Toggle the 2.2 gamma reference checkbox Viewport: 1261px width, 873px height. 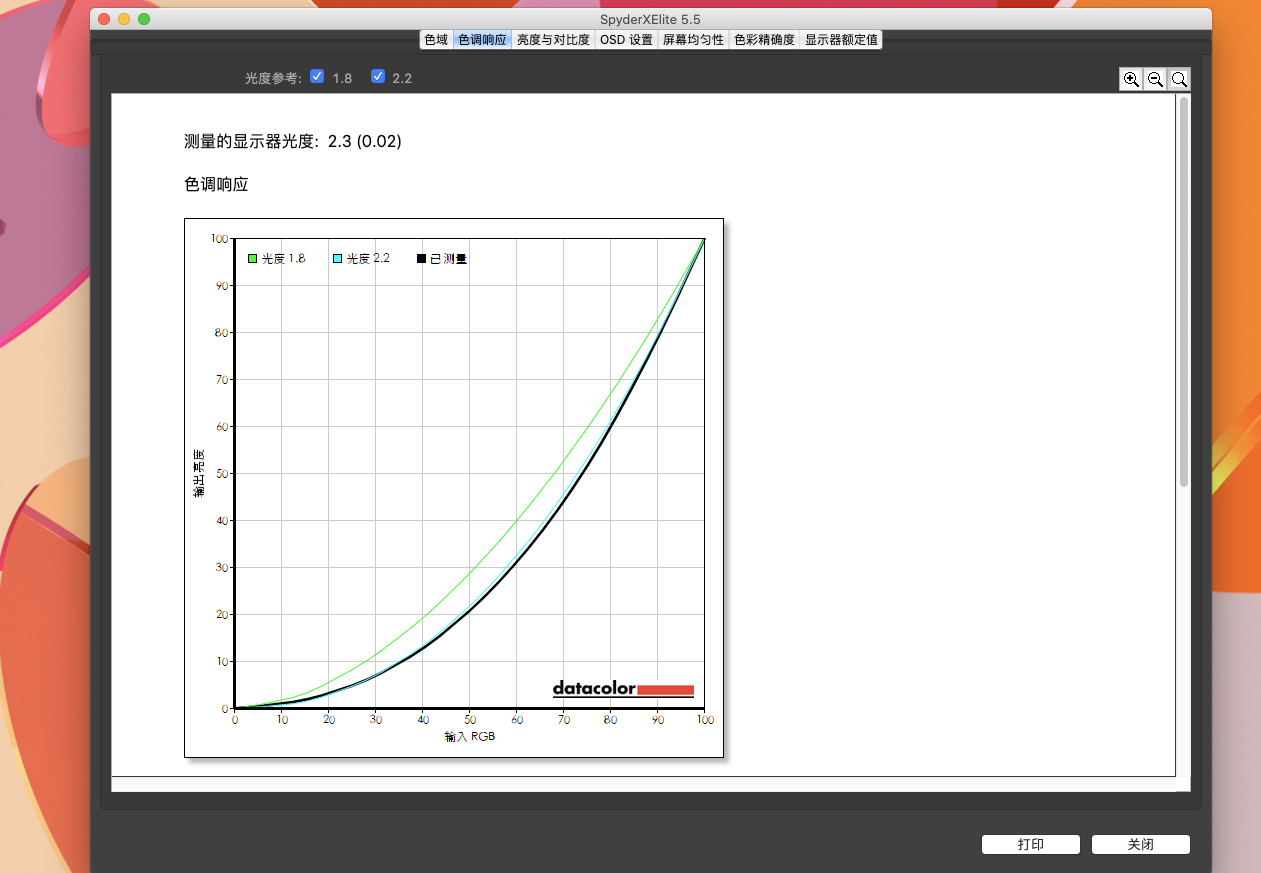click(x=378, y=76)
